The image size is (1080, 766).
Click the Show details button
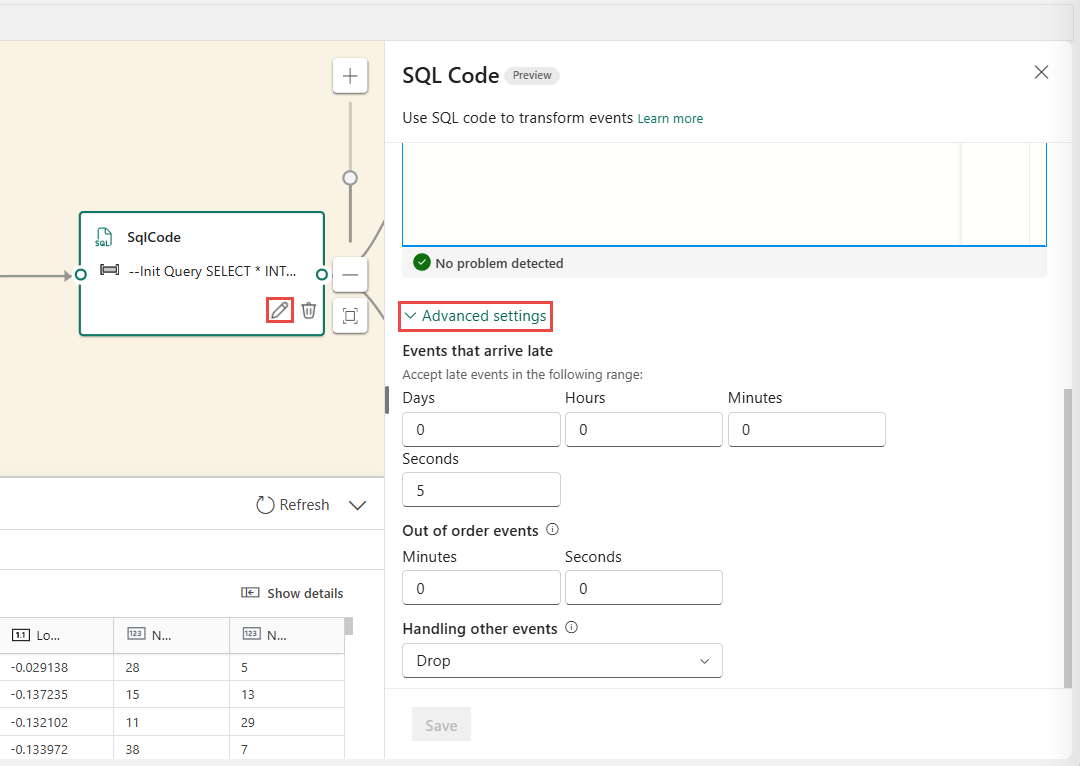point(292,593)
